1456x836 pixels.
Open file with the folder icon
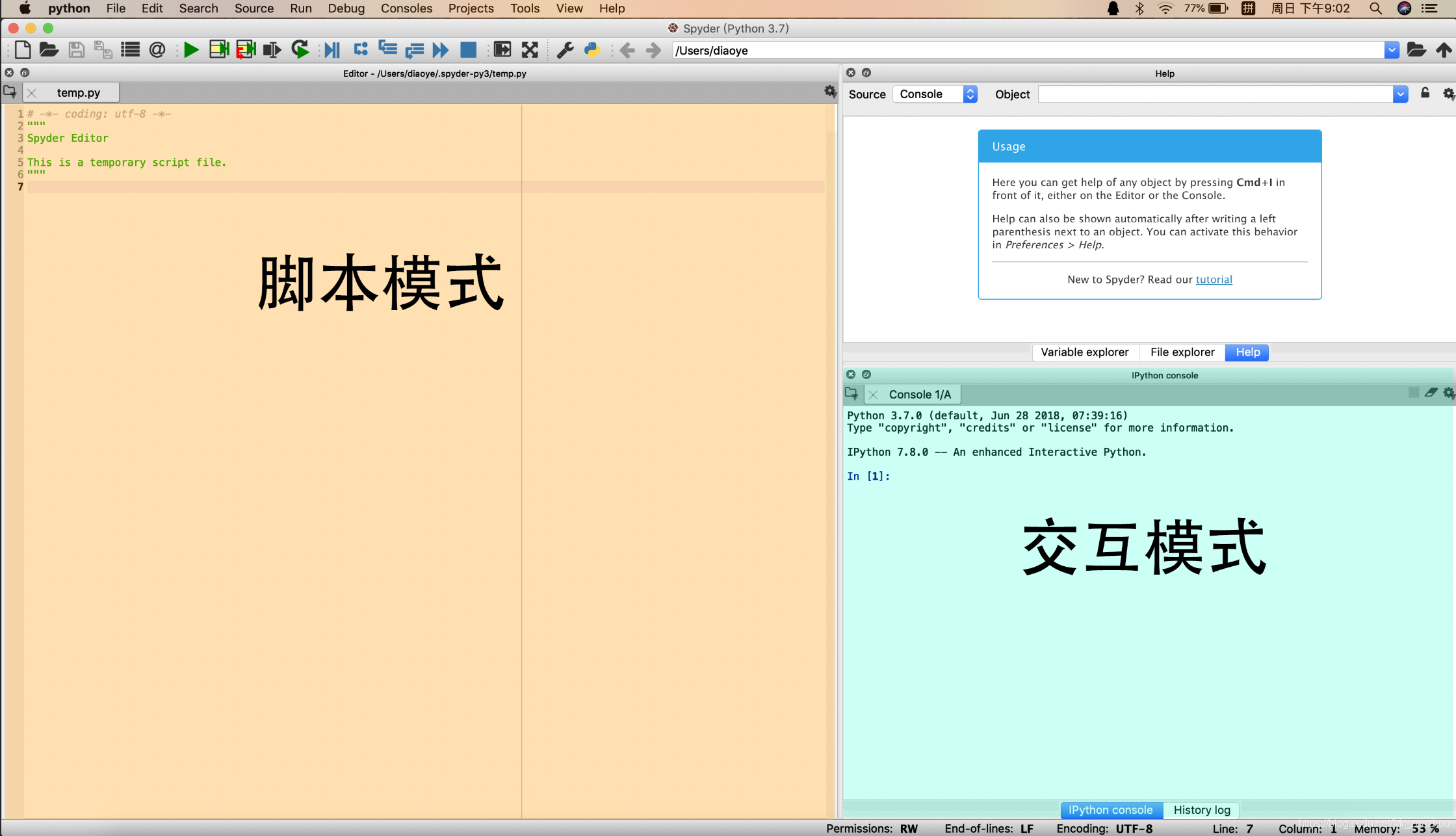click(x=49, y=50)
